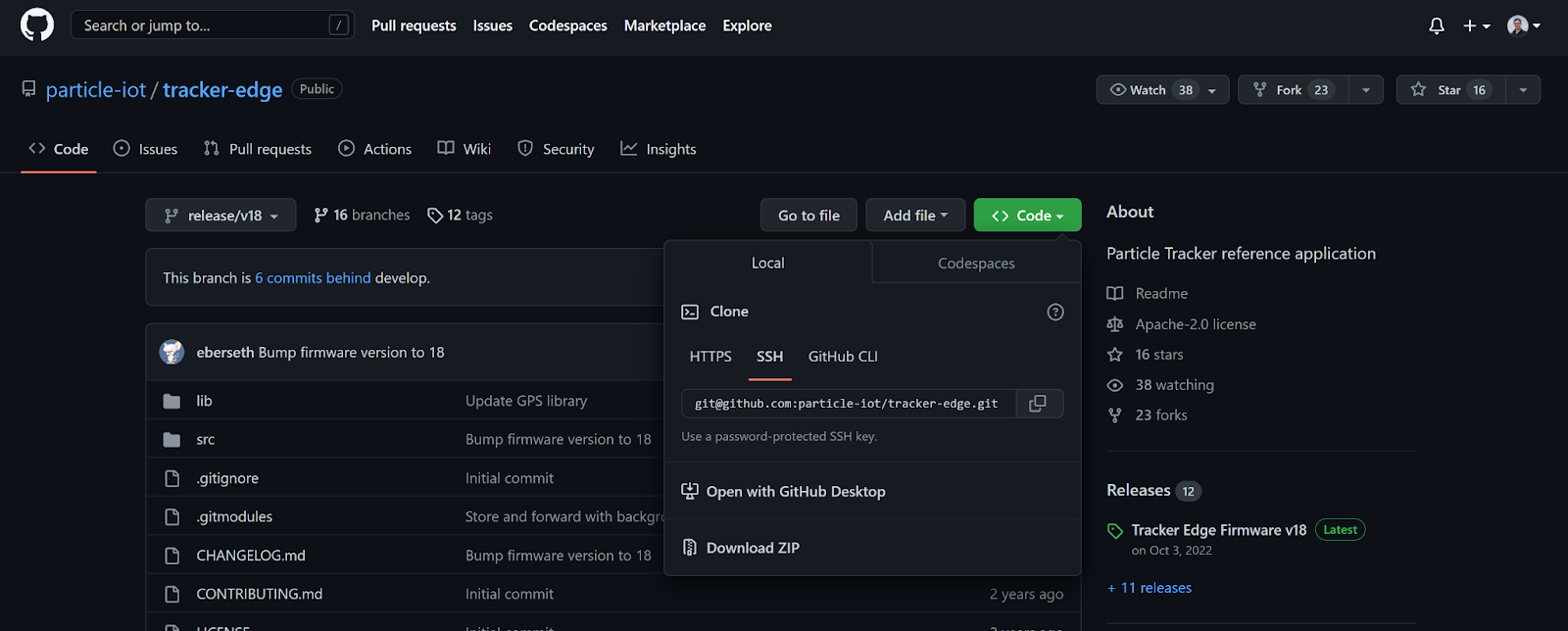Select the SSH clone option

pyautogui.click(x=769, y=357)
